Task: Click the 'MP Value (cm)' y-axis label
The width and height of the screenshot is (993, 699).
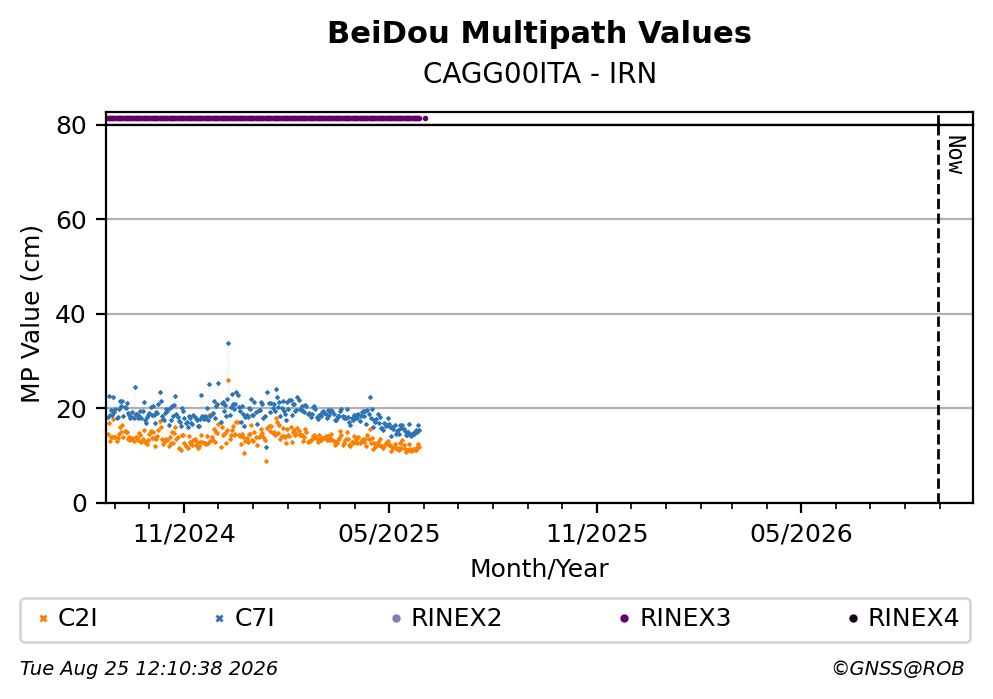Action: (30, 314)
